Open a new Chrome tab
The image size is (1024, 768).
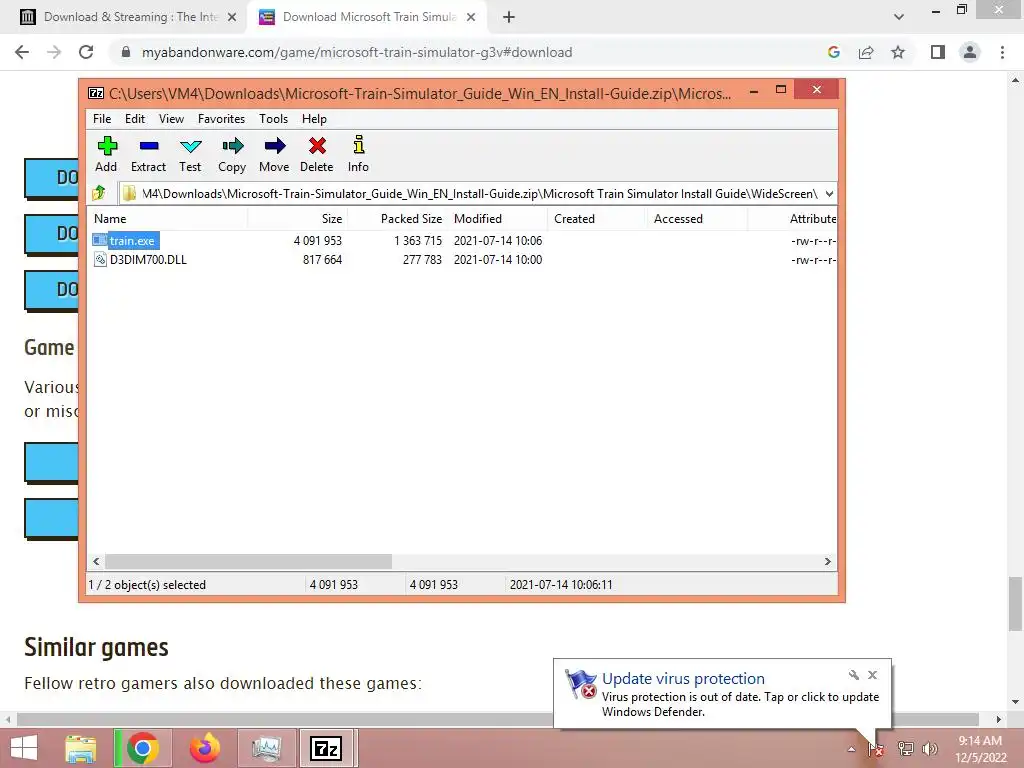click(509, 18)
